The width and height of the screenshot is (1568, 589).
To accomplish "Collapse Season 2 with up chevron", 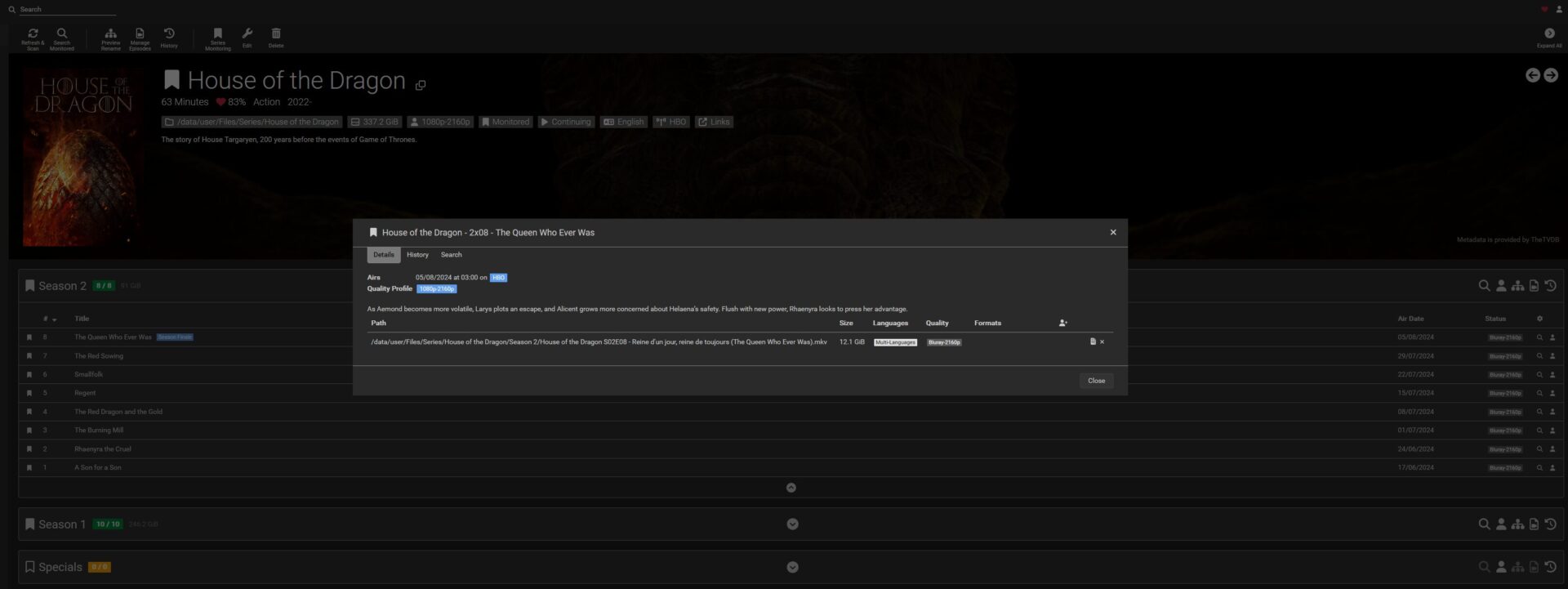I will coord(791,488).
